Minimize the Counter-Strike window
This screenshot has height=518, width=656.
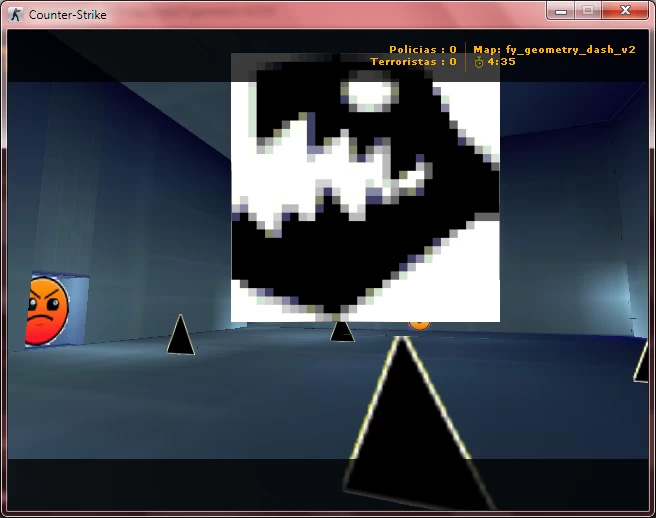pyautogui.click(x=561, y=11)
